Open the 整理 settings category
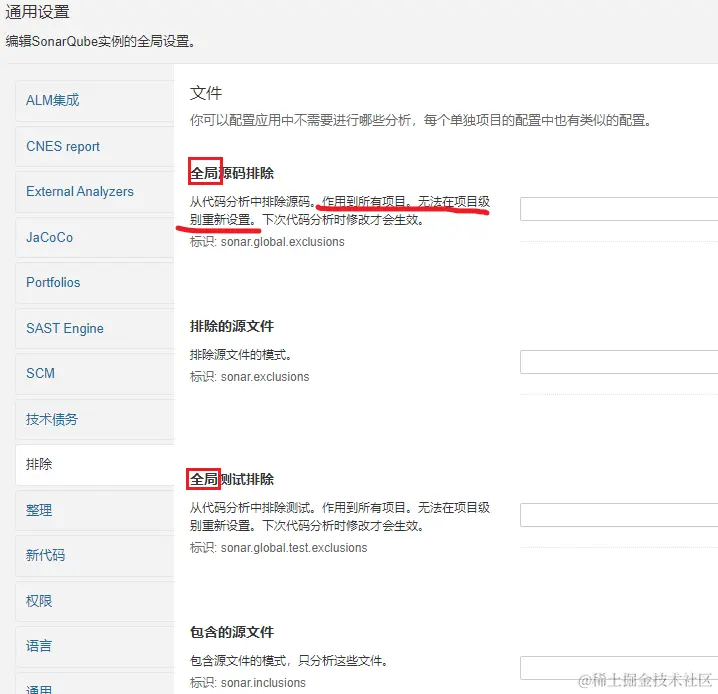 (95, 510)
